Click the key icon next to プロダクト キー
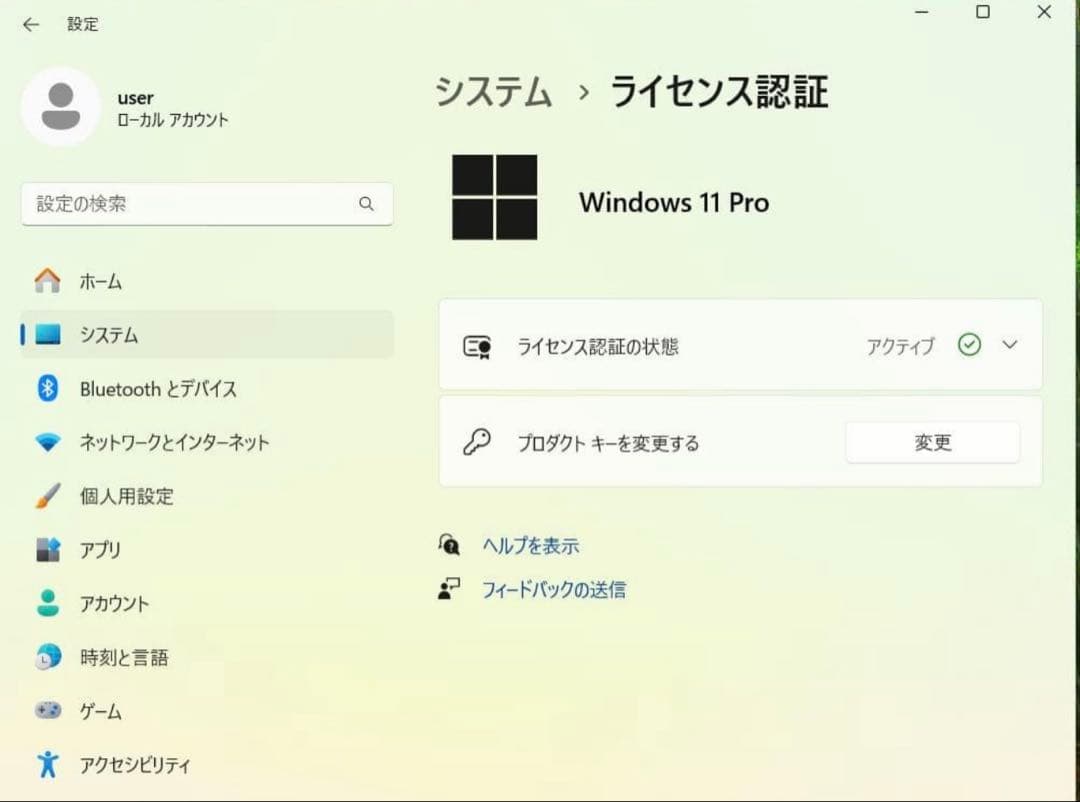The height and width of the screenshot is (802, 1080). (x=478, y=441)
